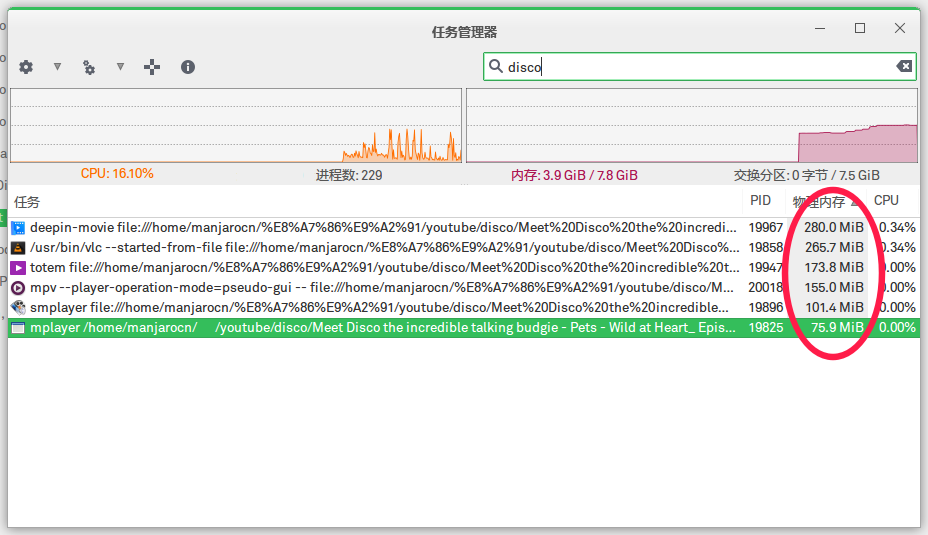The image size is (928, 535).
Task: Click the 280.0 MiB memory value
Action: tap(833, 228)
